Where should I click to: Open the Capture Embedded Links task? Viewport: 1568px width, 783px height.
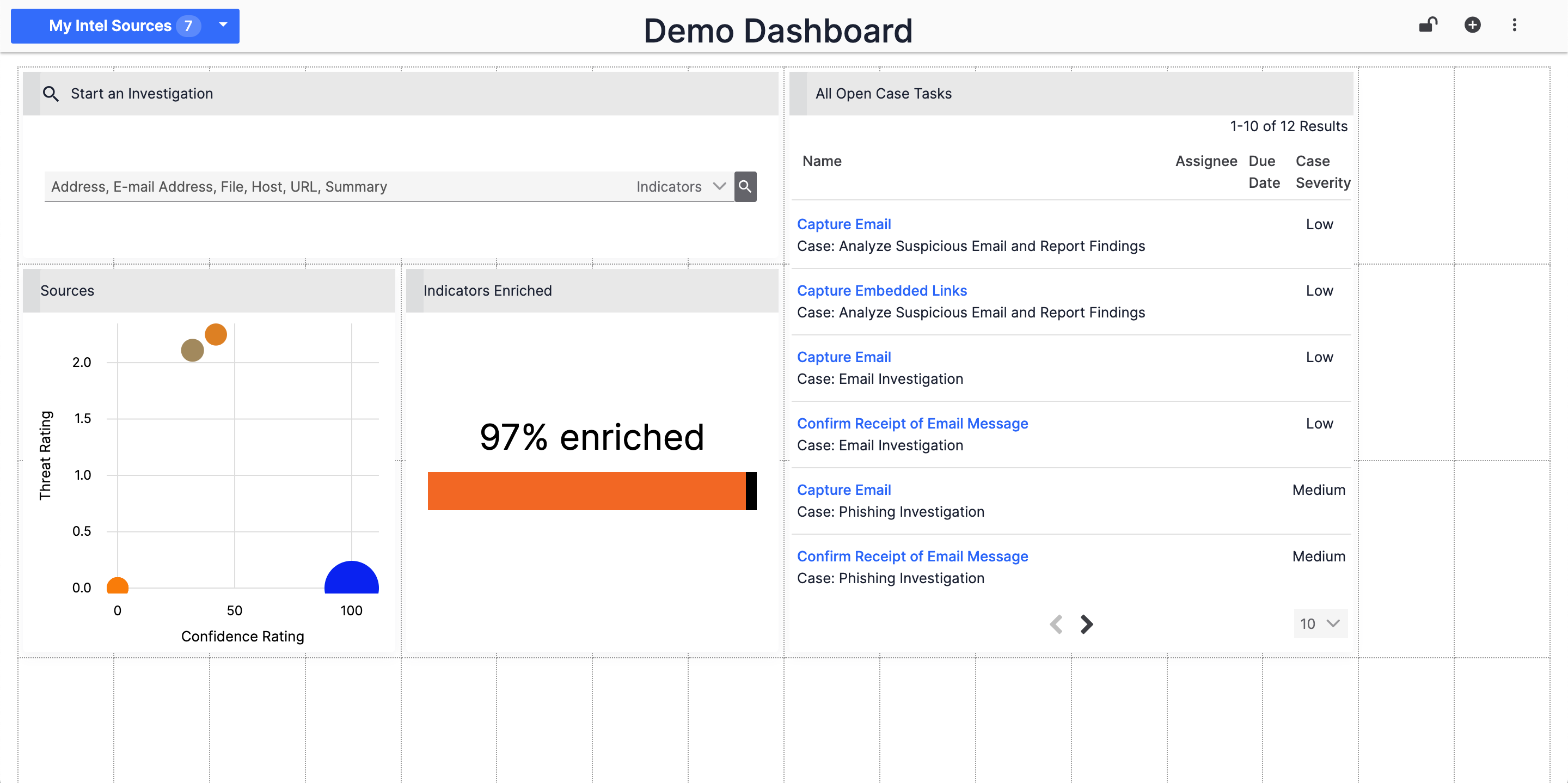click(882, 290)
